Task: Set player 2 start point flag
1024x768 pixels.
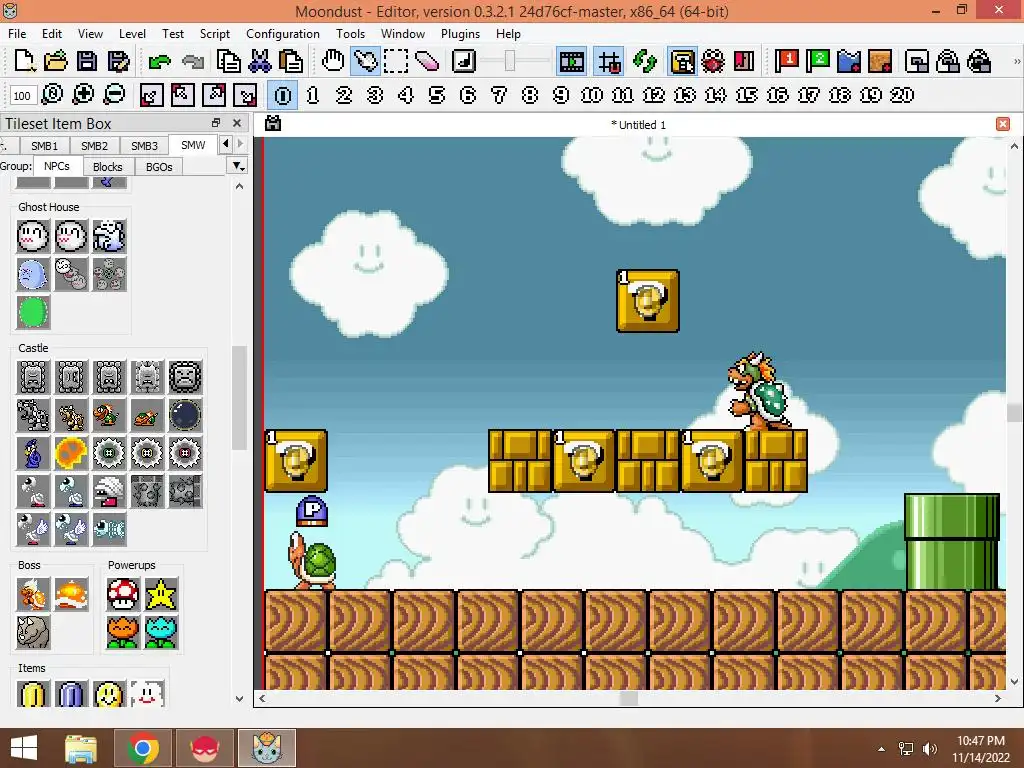Action: (x=817, y=61)
